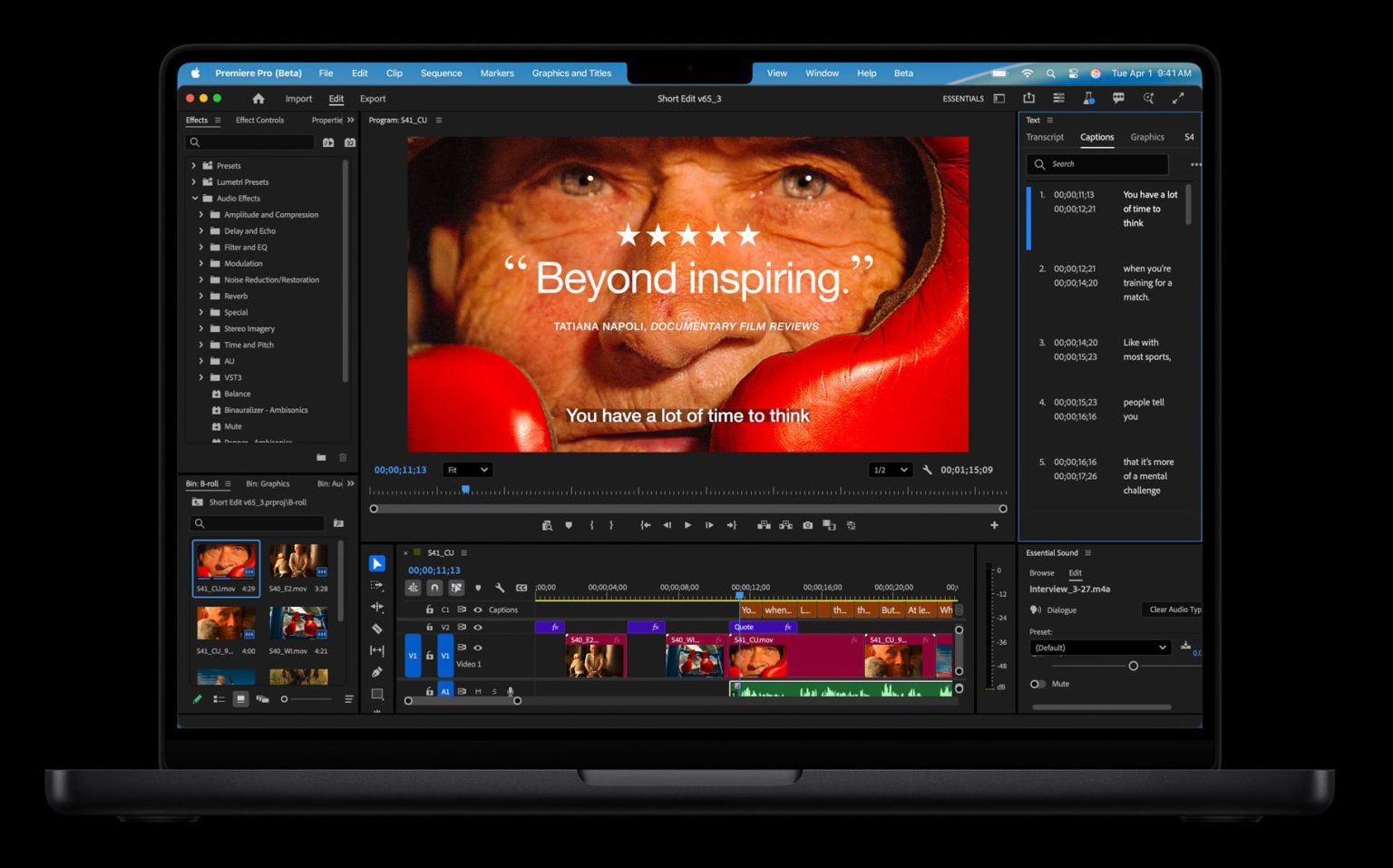Toggle the Snap magnet in the timeline
The width and height of the screenshot is (1393, 868).
tap(435, 588)
